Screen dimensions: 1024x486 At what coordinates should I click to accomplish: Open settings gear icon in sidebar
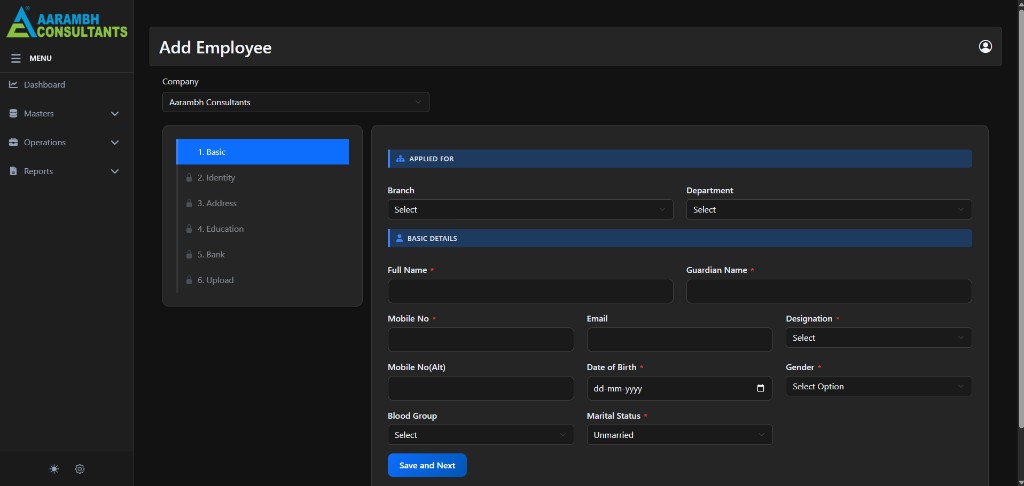point(80,469)
